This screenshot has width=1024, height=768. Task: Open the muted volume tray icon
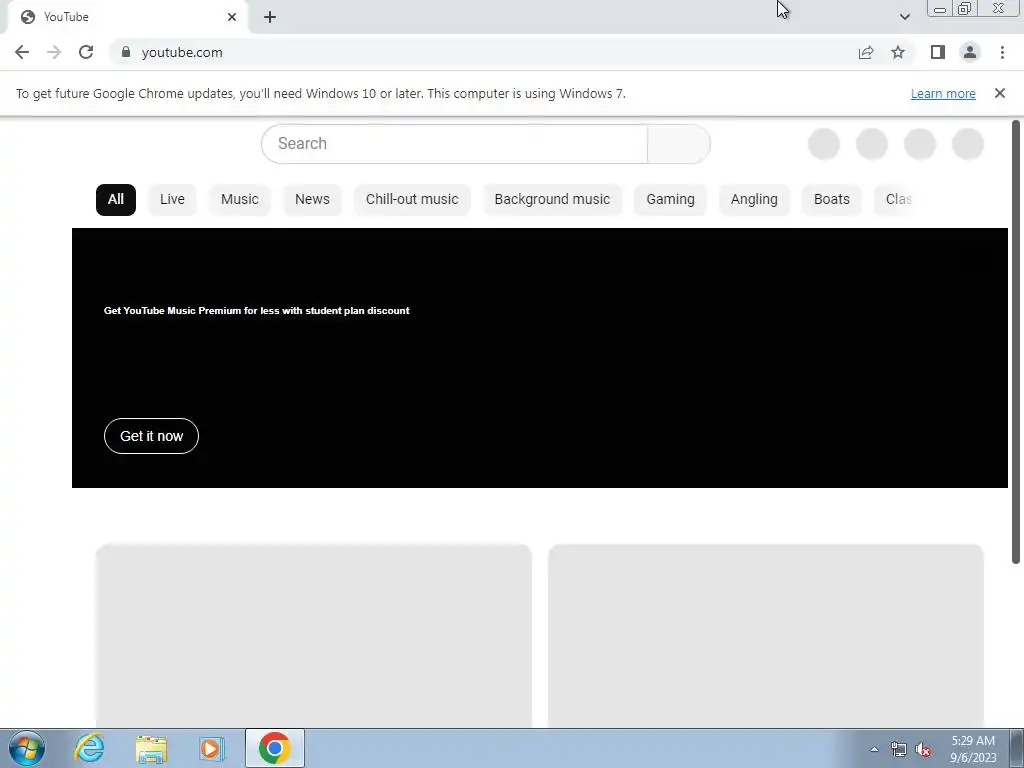[923, 750]
